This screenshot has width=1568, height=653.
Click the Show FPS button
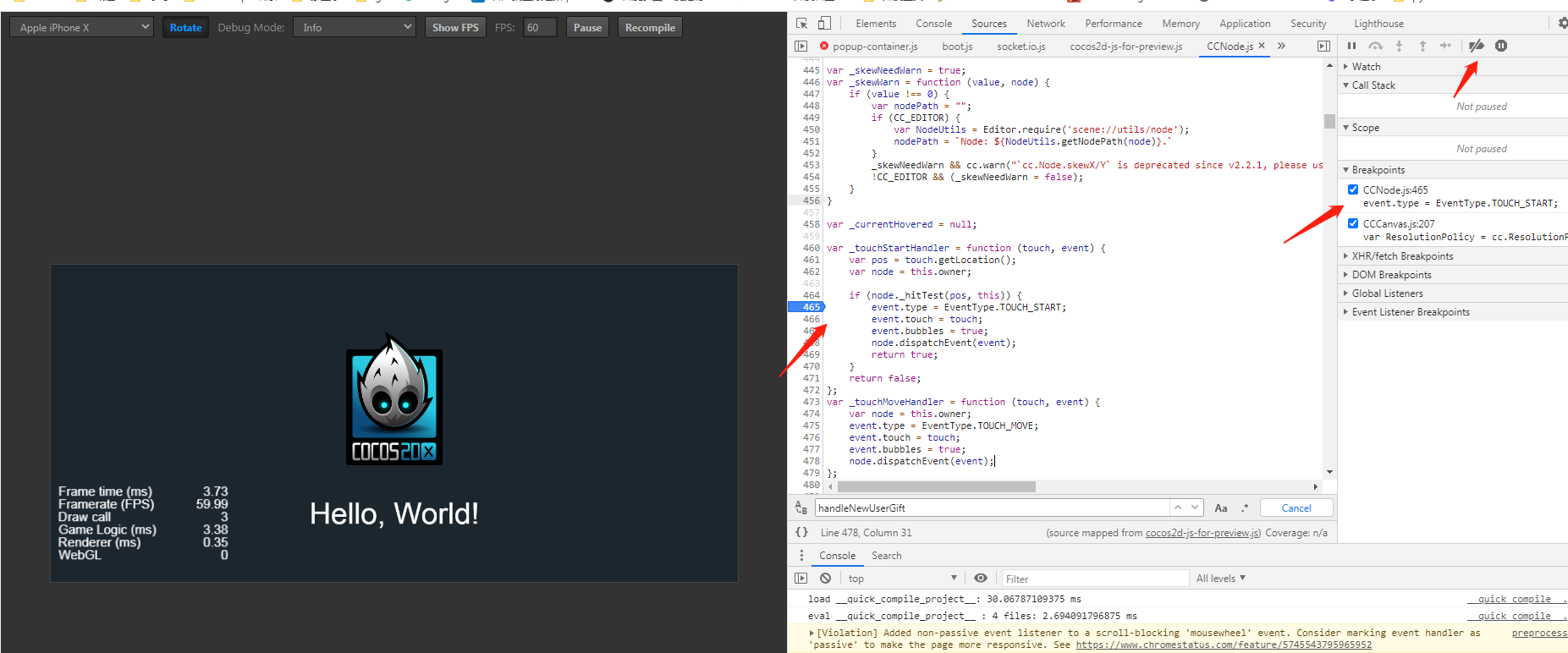tap(455, 27)
